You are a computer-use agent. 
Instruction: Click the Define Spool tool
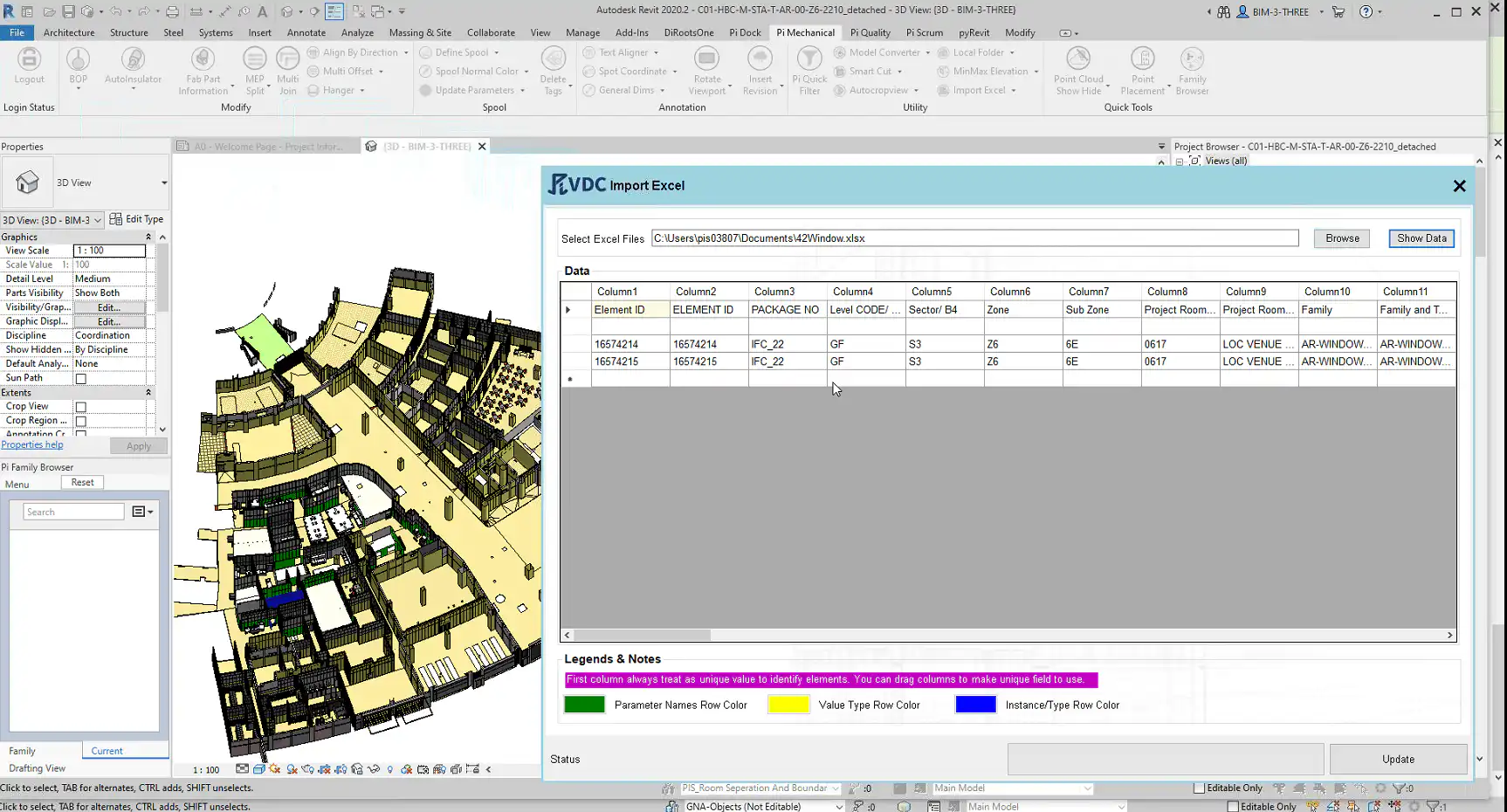[459, 52]
